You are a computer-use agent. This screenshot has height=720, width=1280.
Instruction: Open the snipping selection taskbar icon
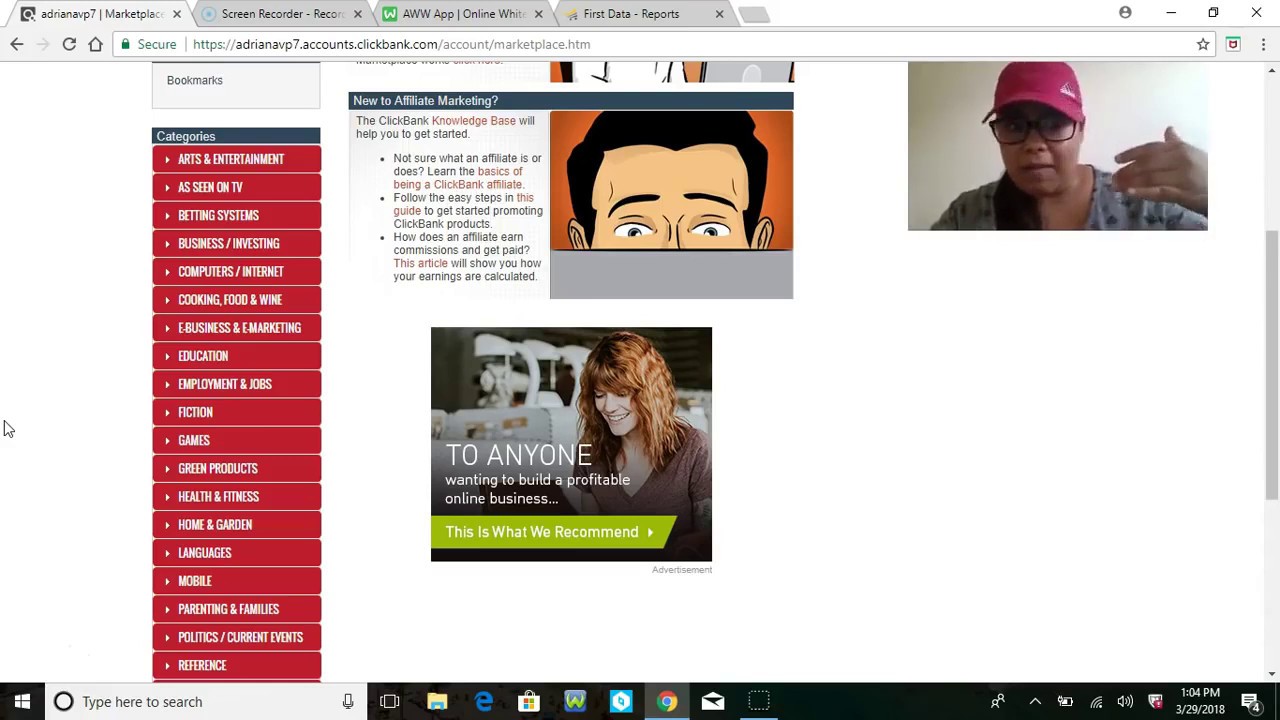click(759, 702)
